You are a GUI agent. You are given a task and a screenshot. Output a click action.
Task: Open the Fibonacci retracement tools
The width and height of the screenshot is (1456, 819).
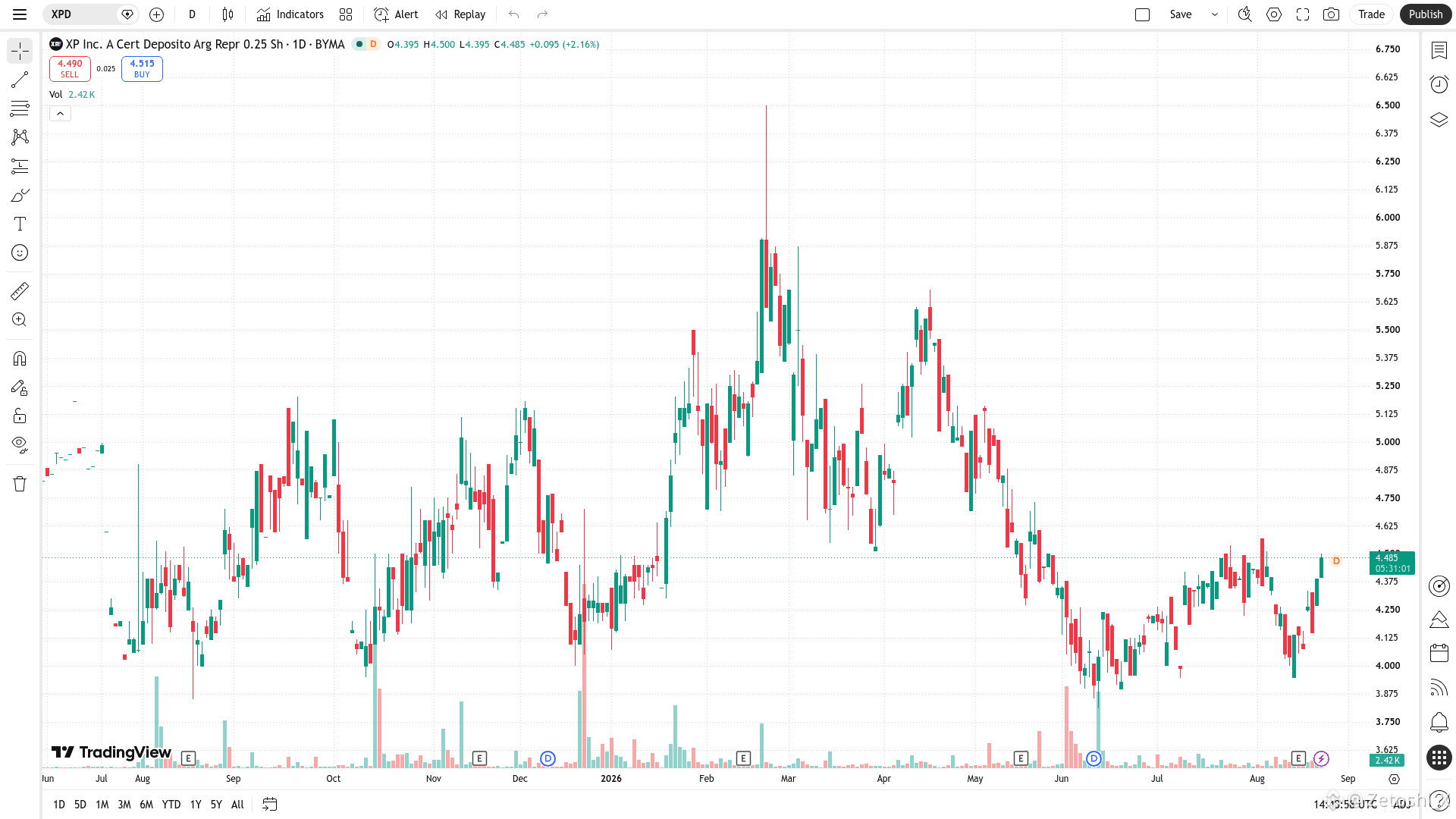(x=20, y=108)
